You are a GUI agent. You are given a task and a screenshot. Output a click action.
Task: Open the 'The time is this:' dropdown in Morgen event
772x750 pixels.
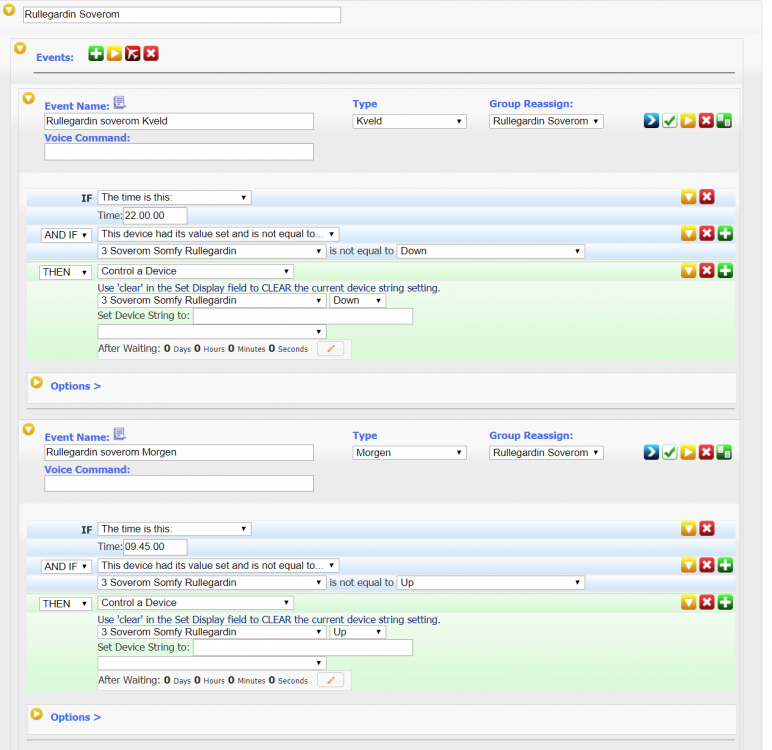point(174,529)
